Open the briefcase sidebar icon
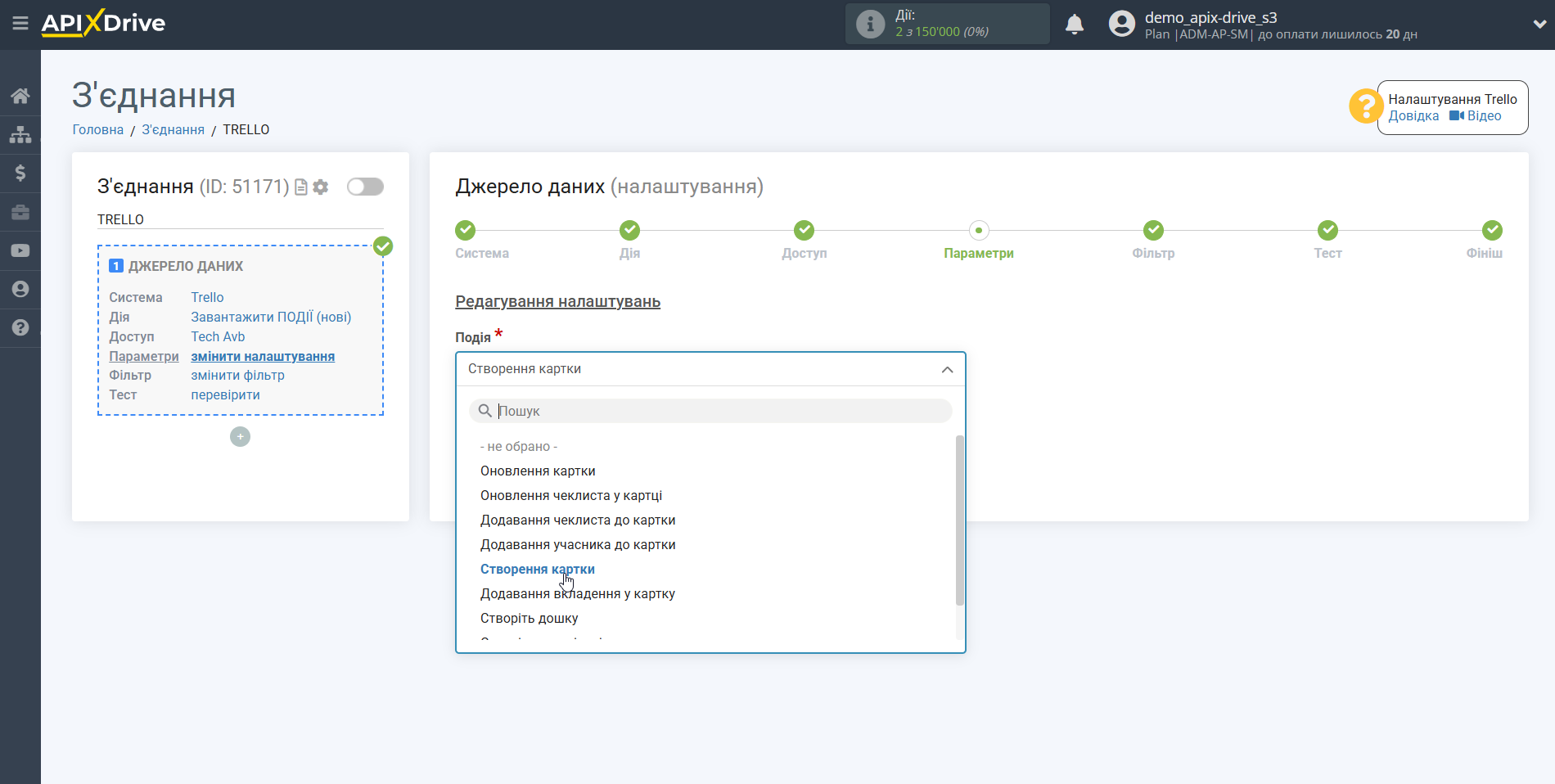This screenshot has width=1555, height=784. pyautogui.click(x=20, y=212)
